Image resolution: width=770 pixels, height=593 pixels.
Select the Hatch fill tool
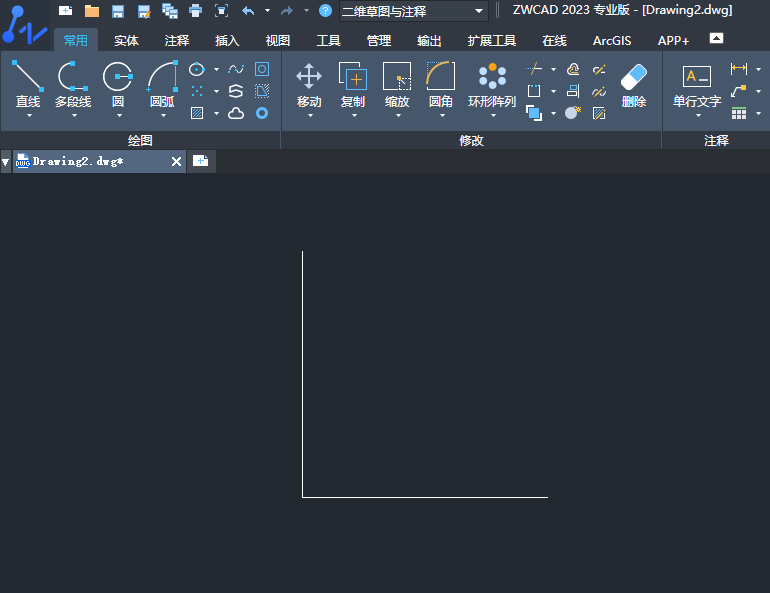[x=196, y=113]
